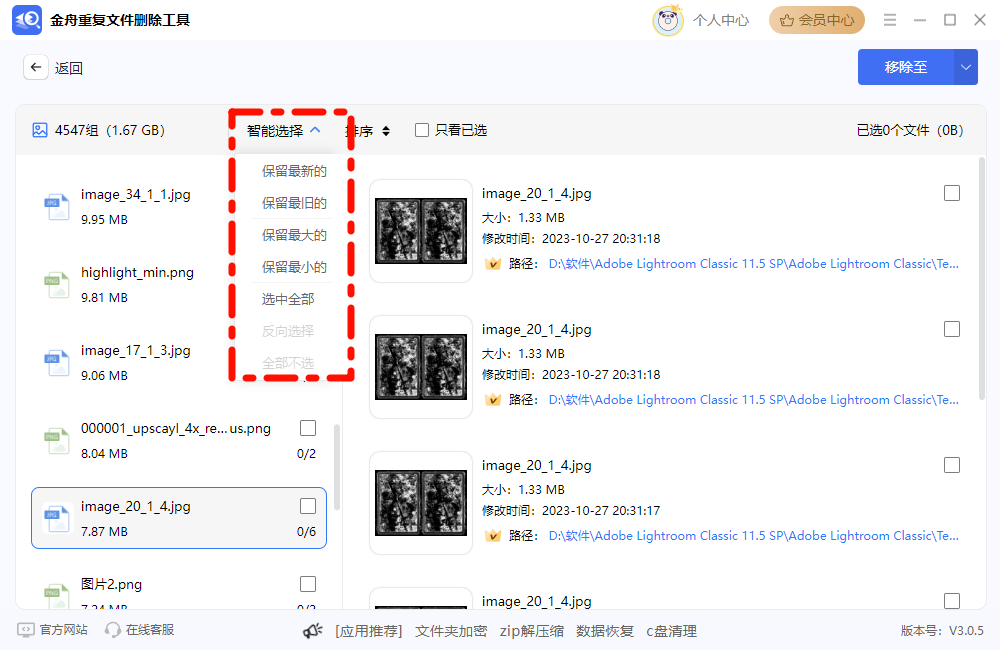Check the image_20_1_4.jpg group checkbox
This screenshot has width=1000, height=650.
(x=308, y=506)
